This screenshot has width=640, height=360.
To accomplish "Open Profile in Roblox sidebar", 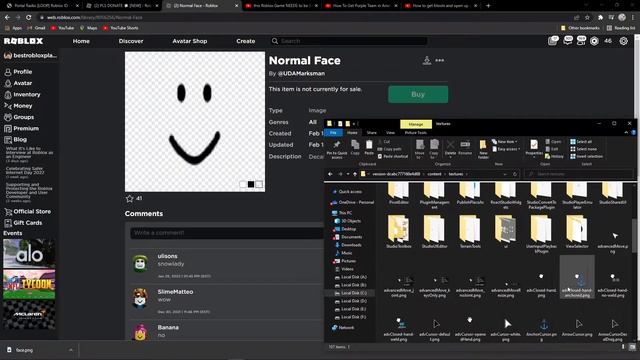I will pos(18,71).
